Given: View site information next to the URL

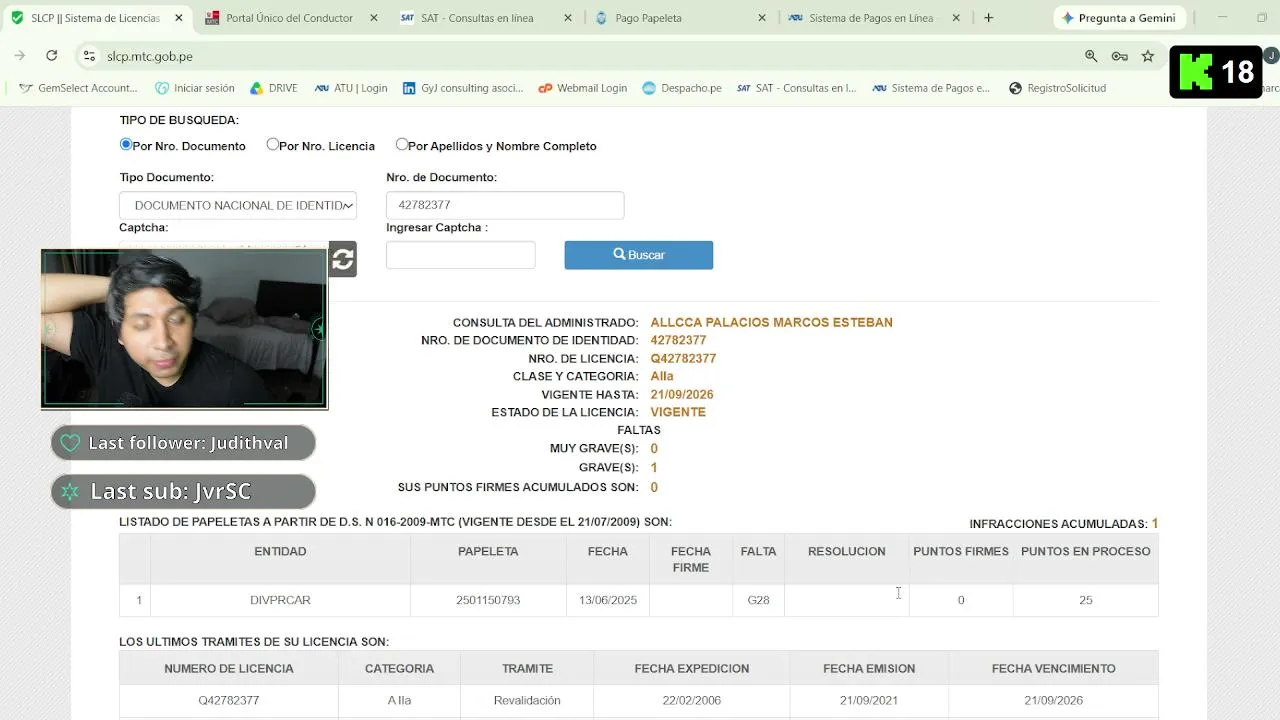Looking at the screenshot, I should pyautogui.click(x=89, y=56).
